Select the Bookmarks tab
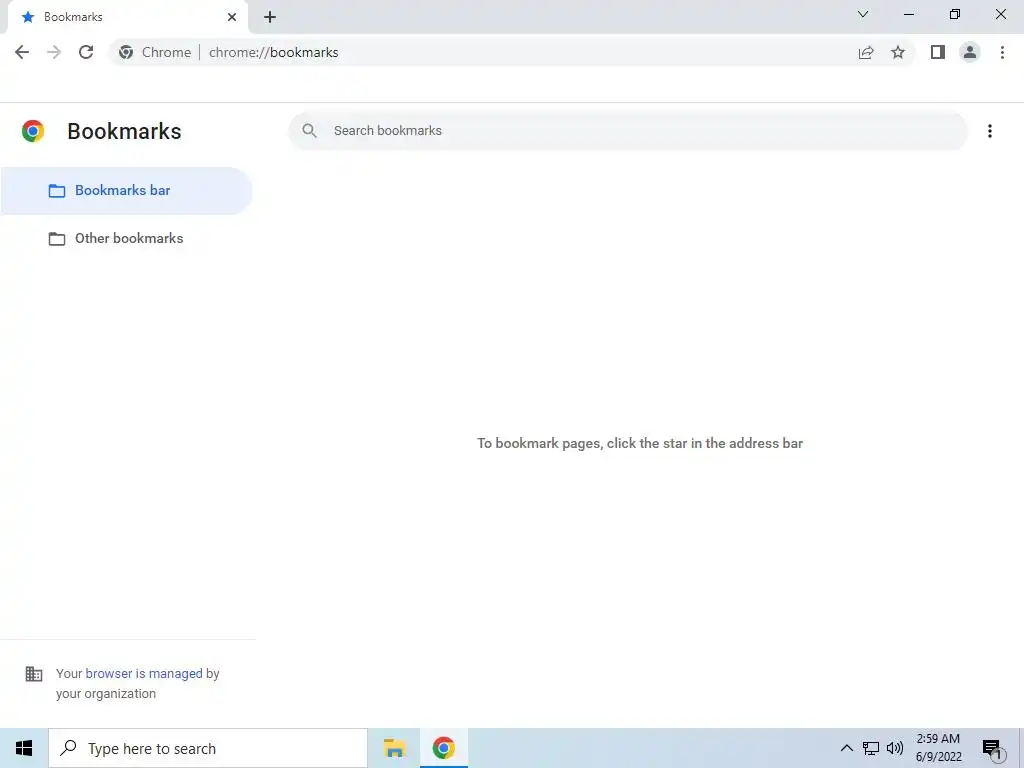This screenshot has width=1024, height=768. [127, 17]
